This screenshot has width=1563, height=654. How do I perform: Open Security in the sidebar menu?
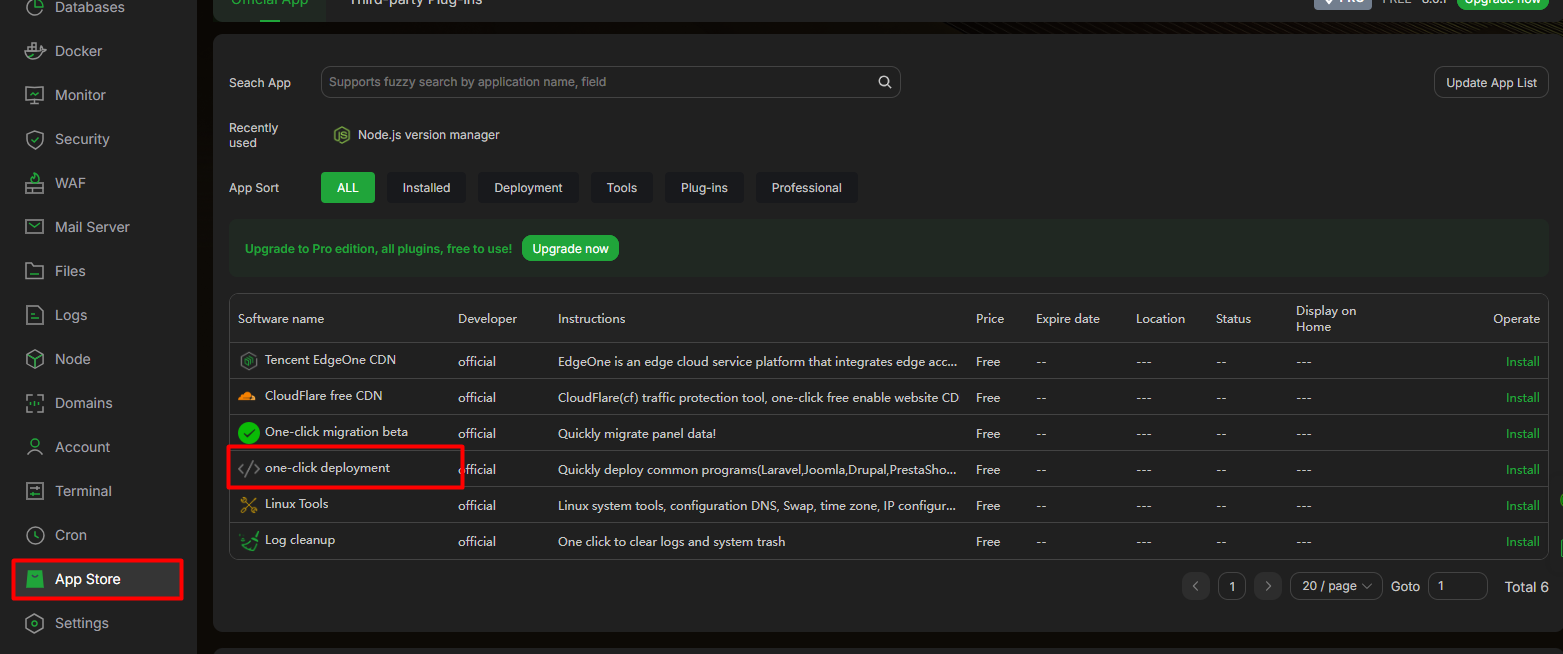coord(82,139)
